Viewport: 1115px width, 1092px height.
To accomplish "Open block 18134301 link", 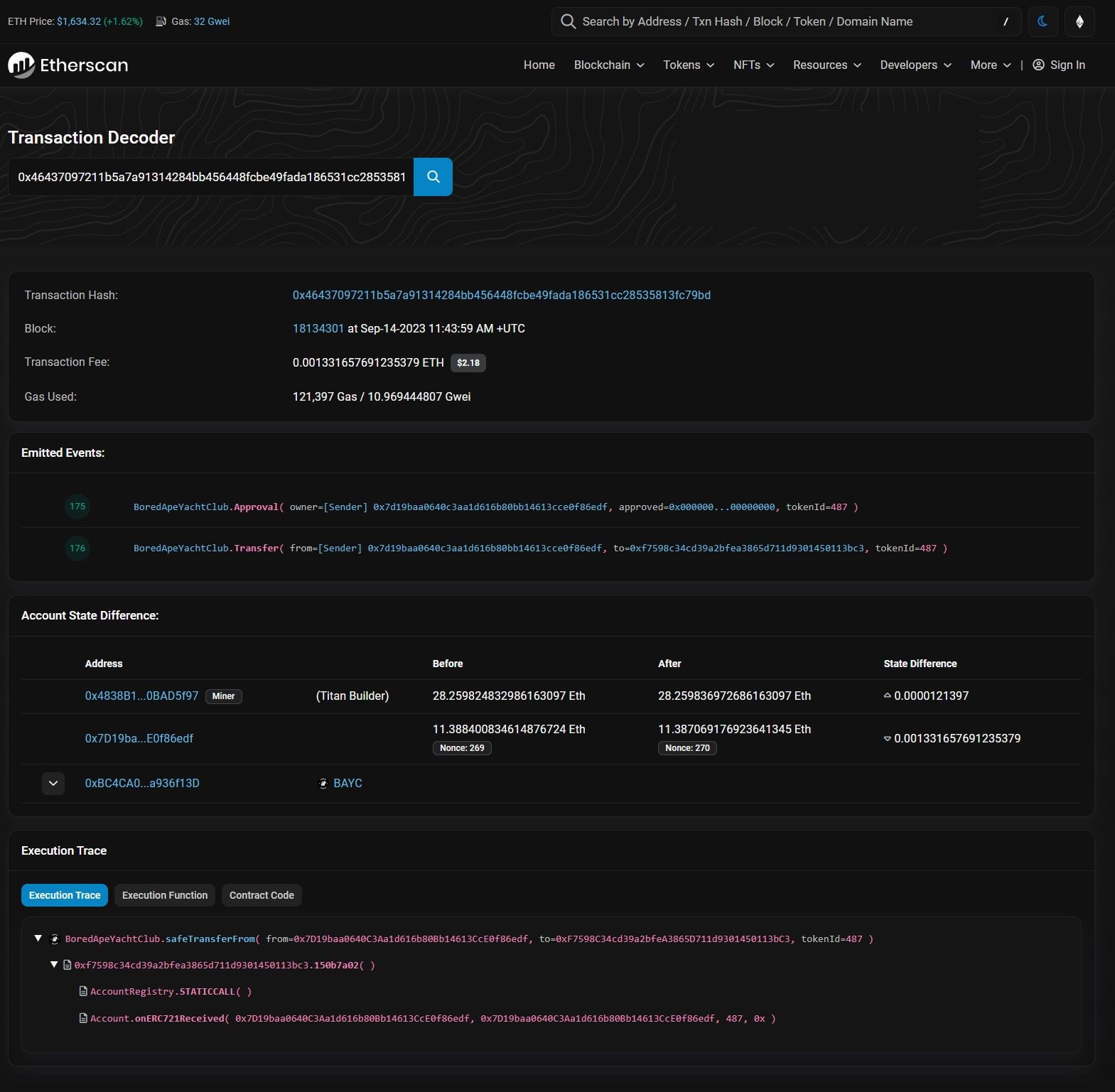I will [x=318, y=328].
